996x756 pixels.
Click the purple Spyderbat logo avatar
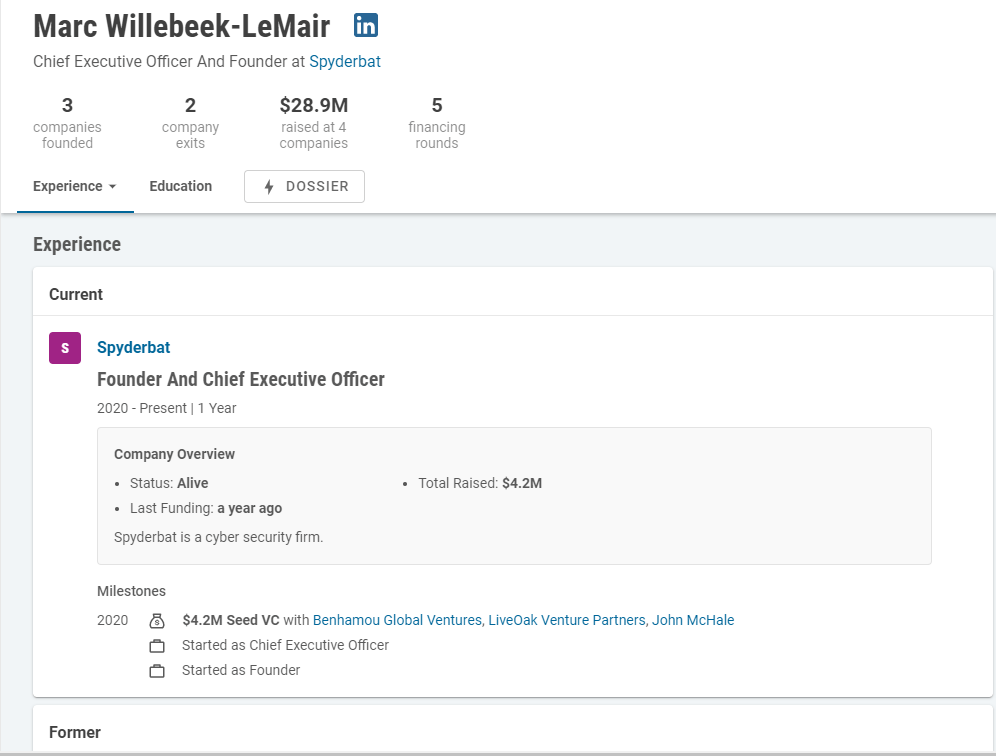coord(65,348)
